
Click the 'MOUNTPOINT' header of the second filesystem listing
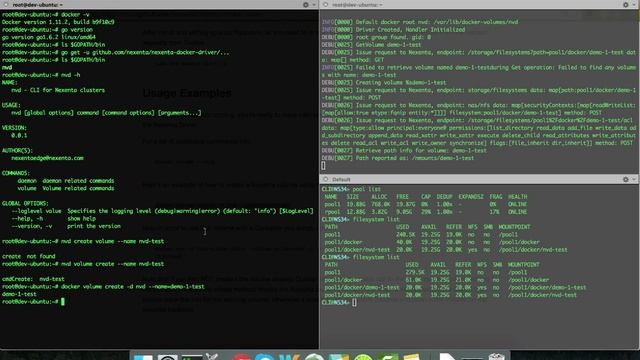pos(524,265)
